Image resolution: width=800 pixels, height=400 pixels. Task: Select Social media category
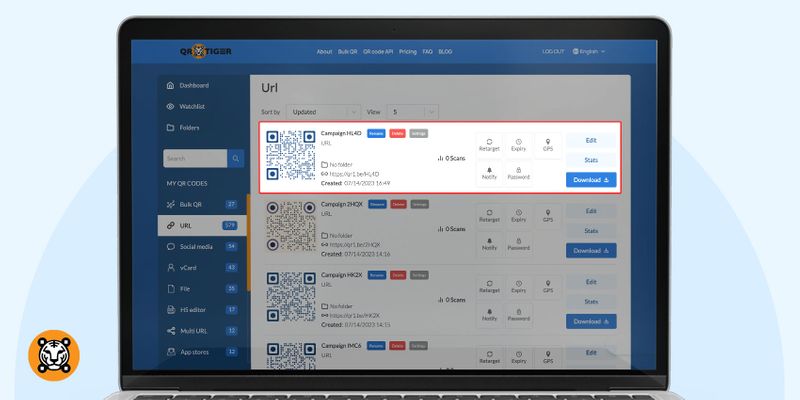click(202, 247)
